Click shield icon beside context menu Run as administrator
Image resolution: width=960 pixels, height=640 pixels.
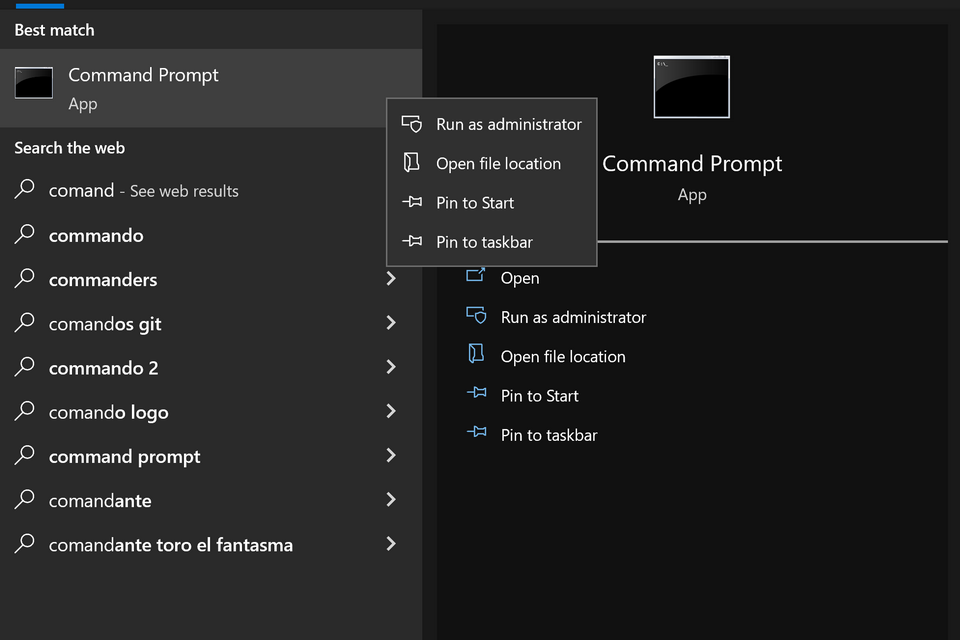(x=411, y=124)
